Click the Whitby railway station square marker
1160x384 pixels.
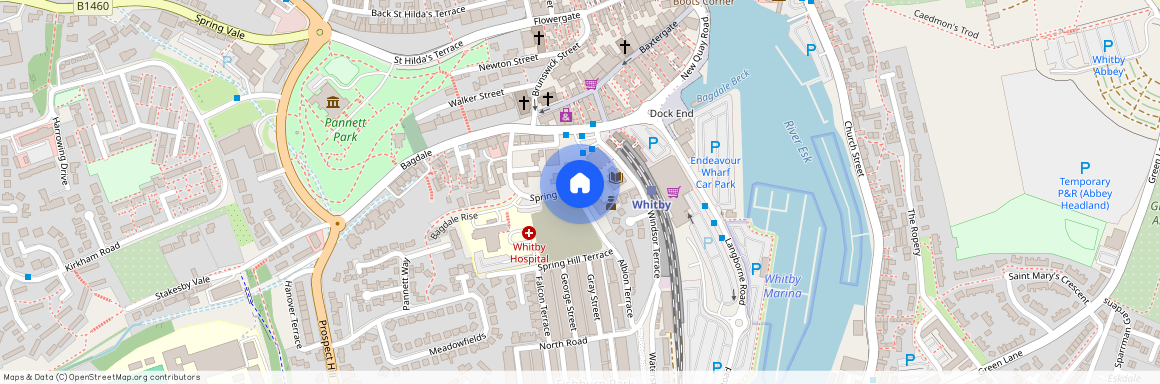pyautogui.click(x=651, y=191)
